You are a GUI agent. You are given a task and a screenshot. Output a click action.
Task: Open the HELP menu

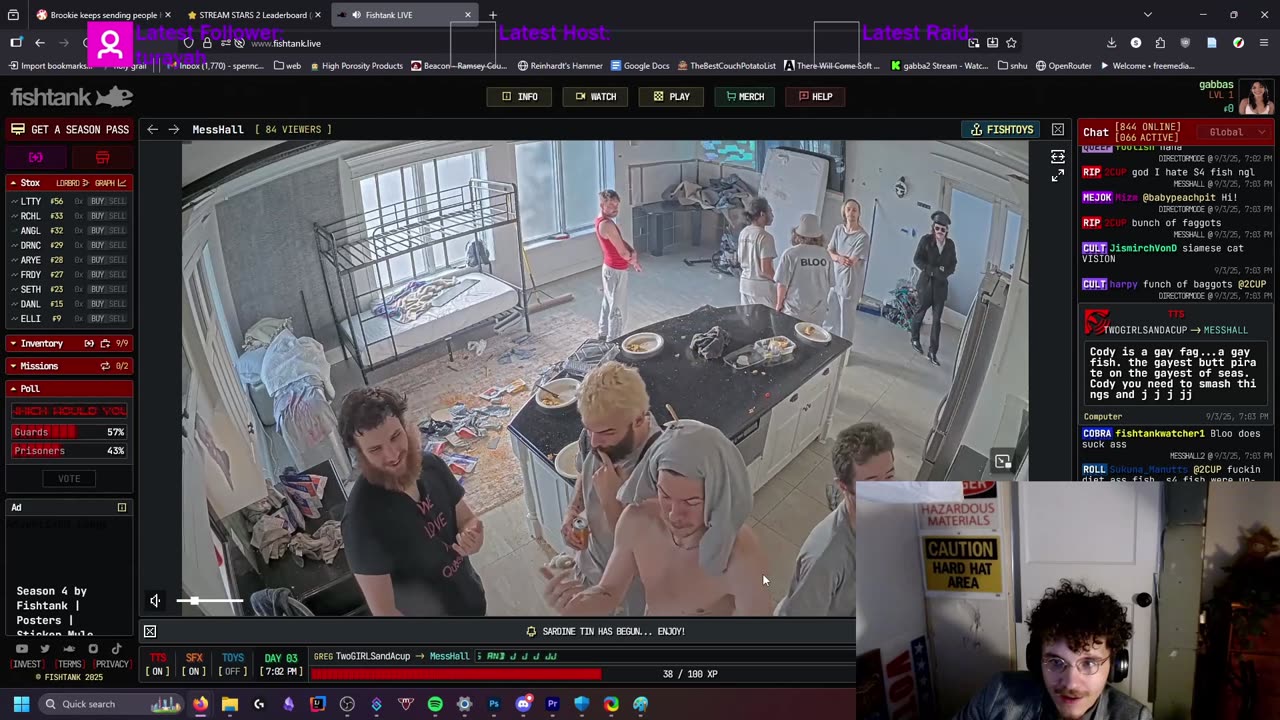816,97
